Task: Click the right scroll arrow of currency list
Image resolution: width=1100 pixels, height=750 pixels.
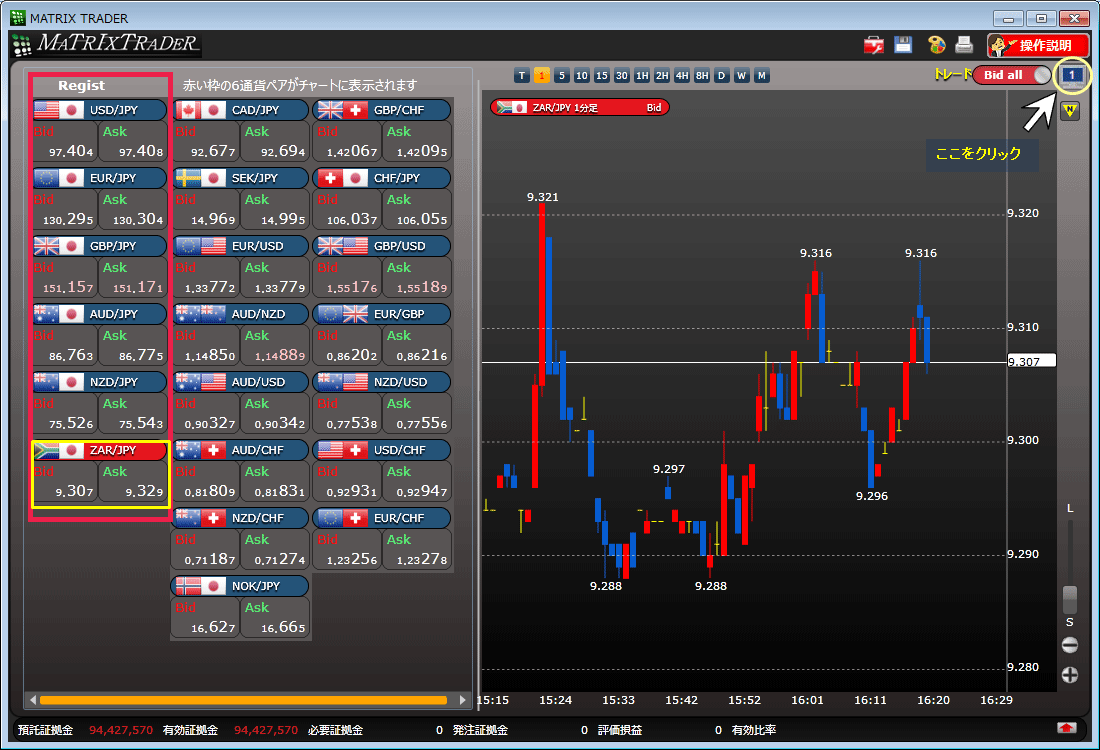Action: point(462,700)
